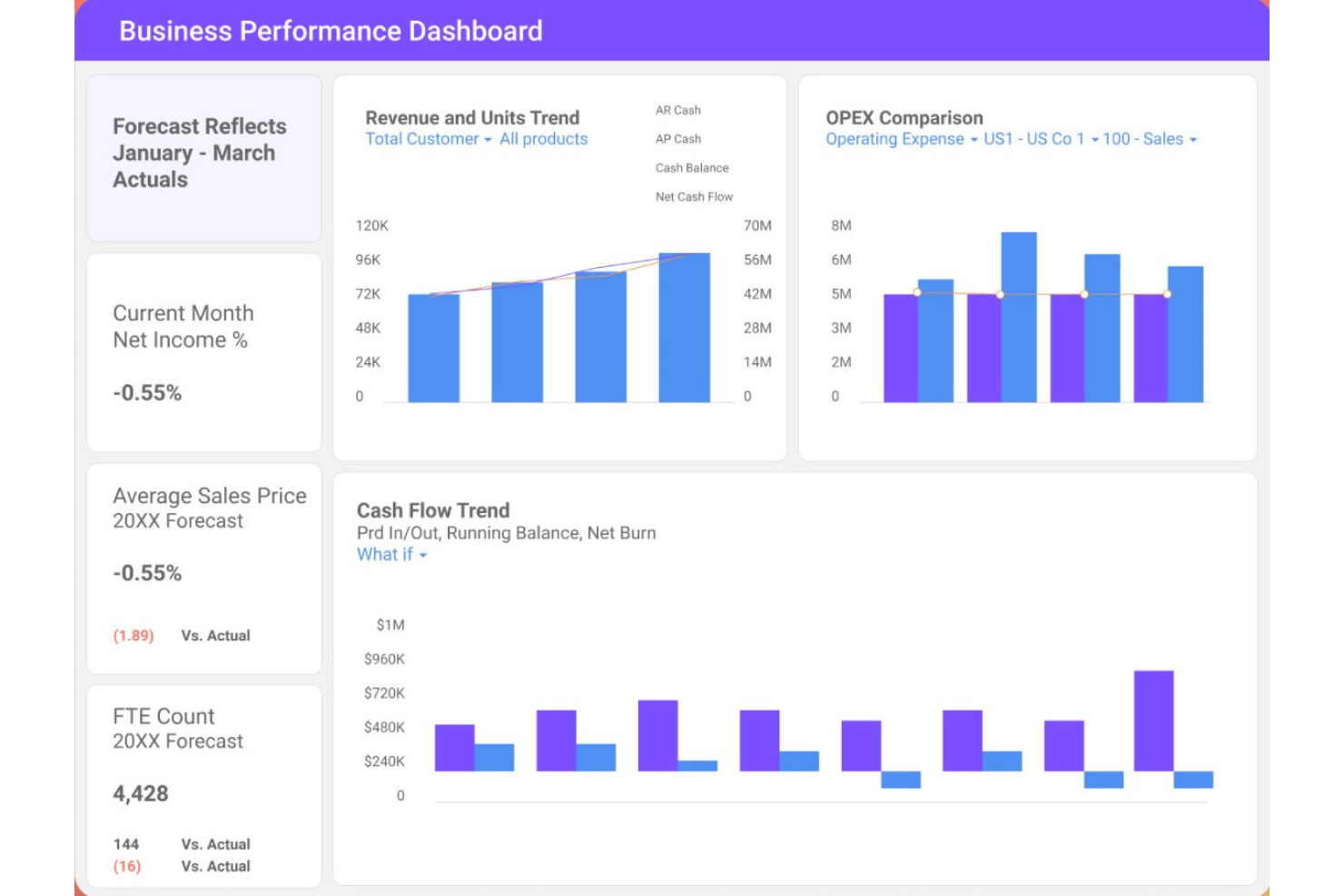Click the -0.55% Net Income value
Image resolution: width=1344 pixels, height=896 pixels.
pos(147,393)
